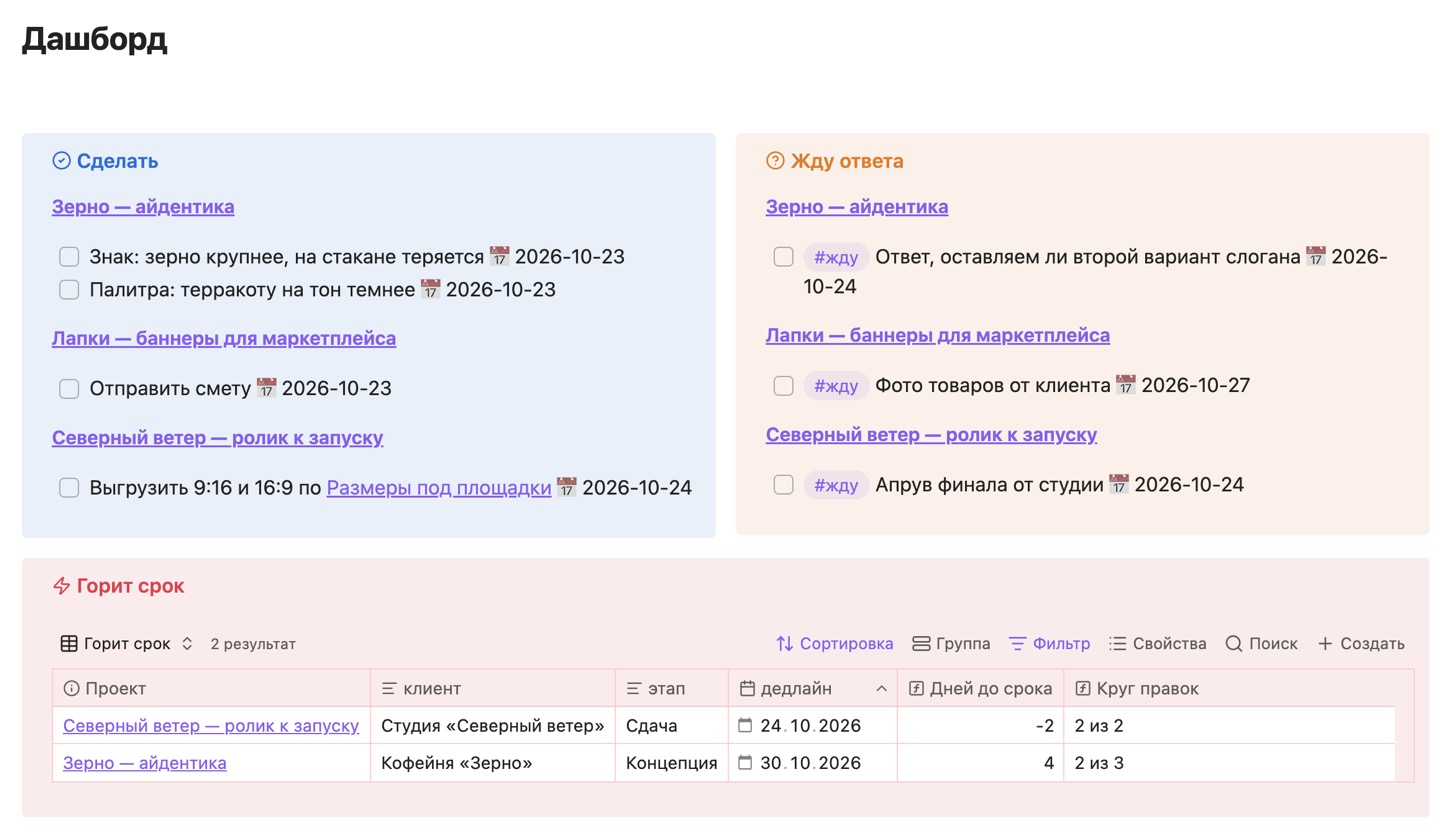Click the table view icon of Горит срок
1456x835 pixels.
pos(69,644)
